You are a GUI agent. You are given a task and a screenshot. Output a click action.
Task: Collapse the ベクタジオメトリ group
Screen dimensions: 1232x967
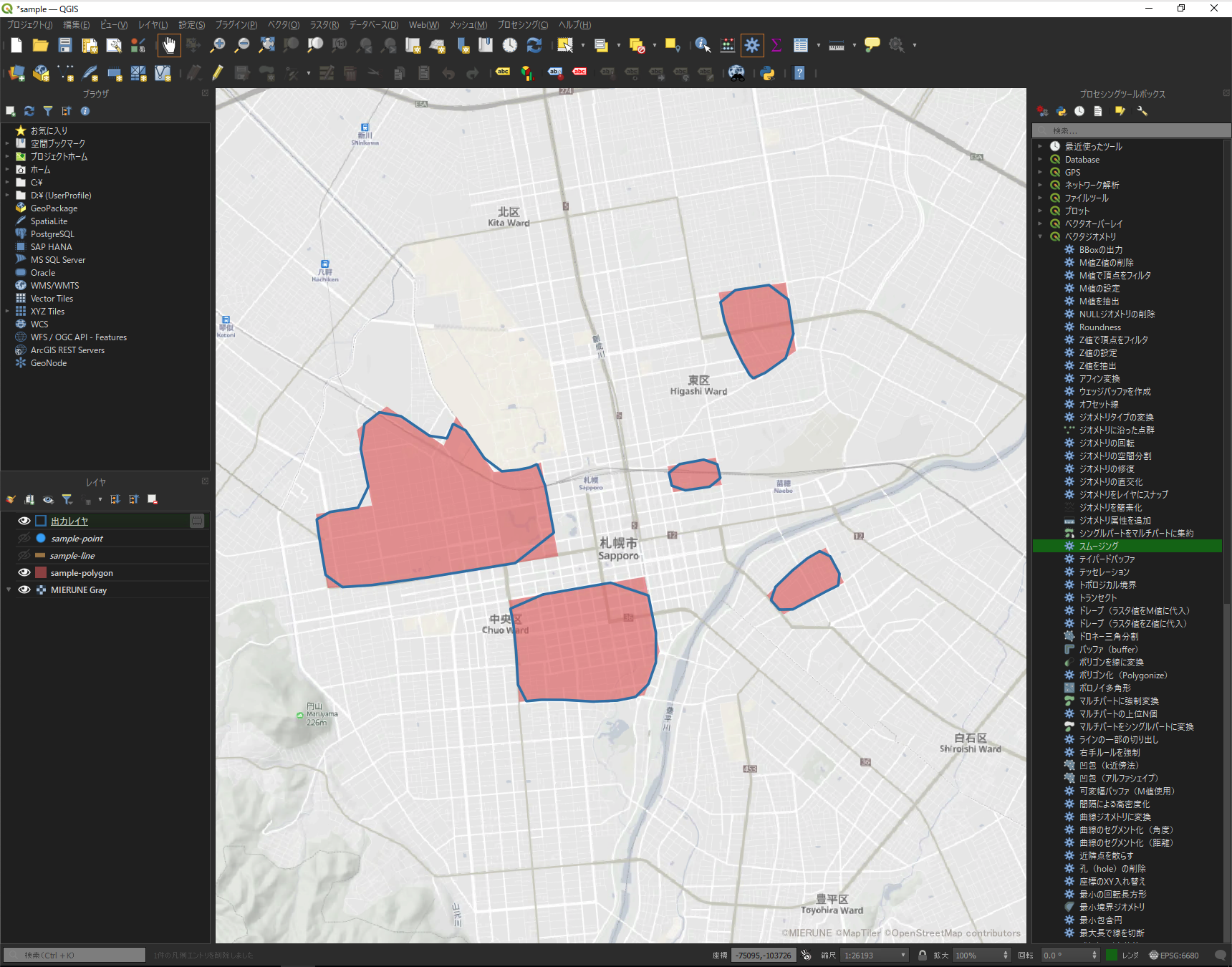click(1040, 236)
